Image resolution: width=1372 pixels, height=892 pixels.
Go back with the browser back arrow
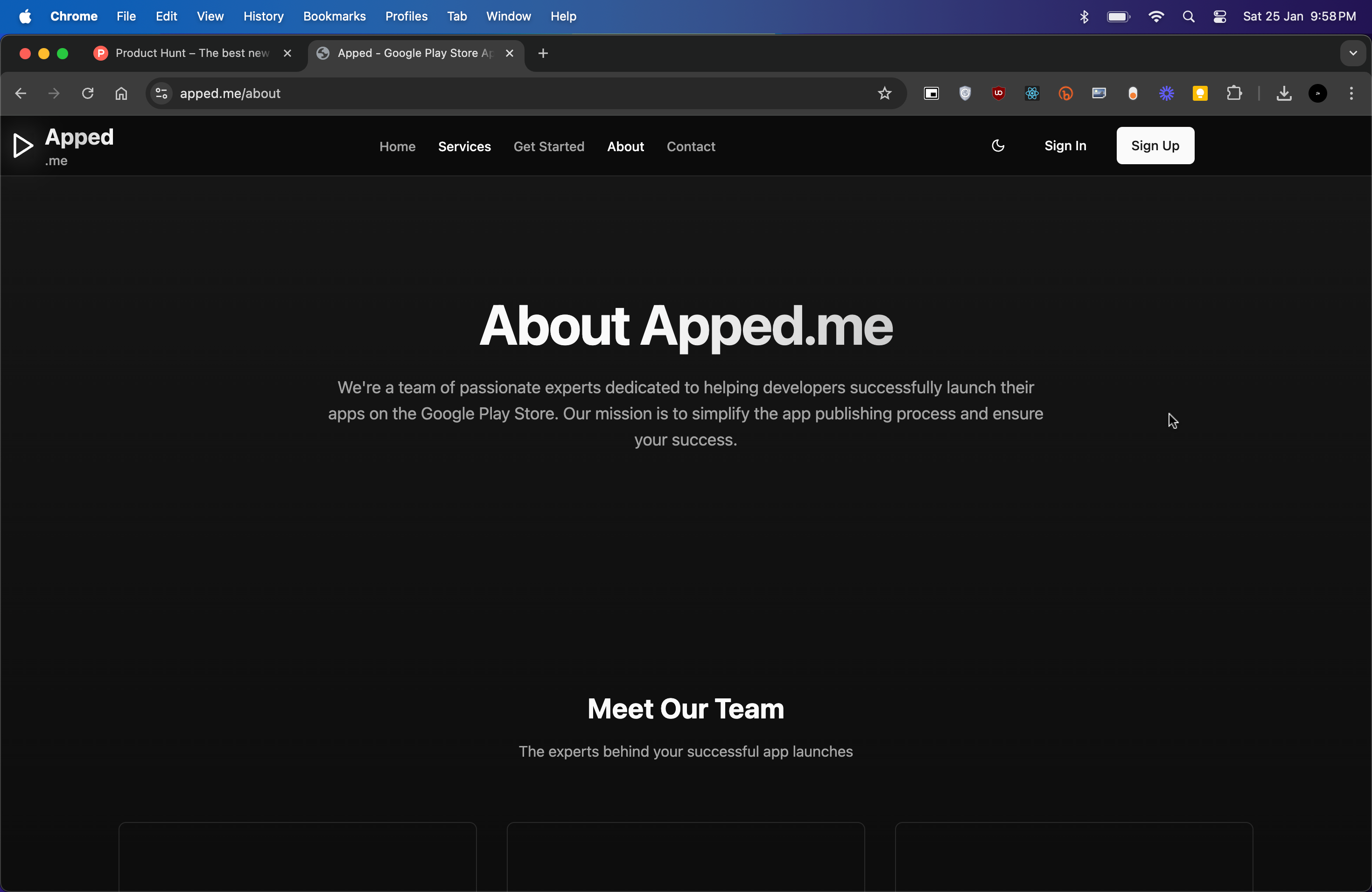[x=21, y=93]
